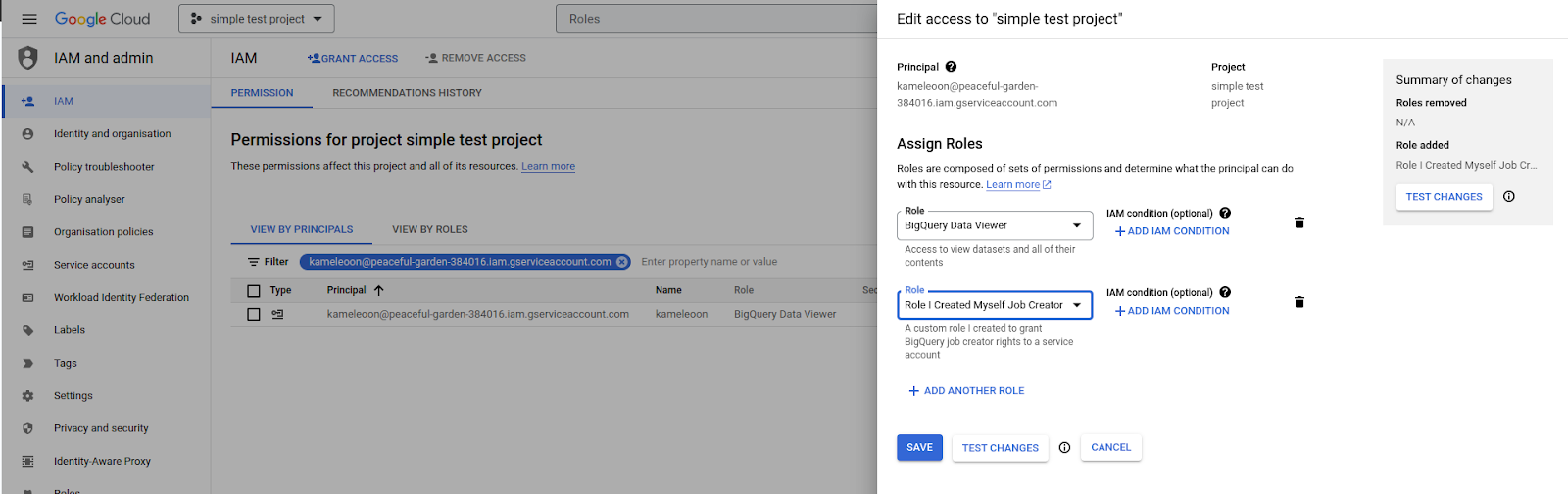Open the simple test project selector
Image resolution: width=1568 pixels, height=494 pixels.
point(257,19)
